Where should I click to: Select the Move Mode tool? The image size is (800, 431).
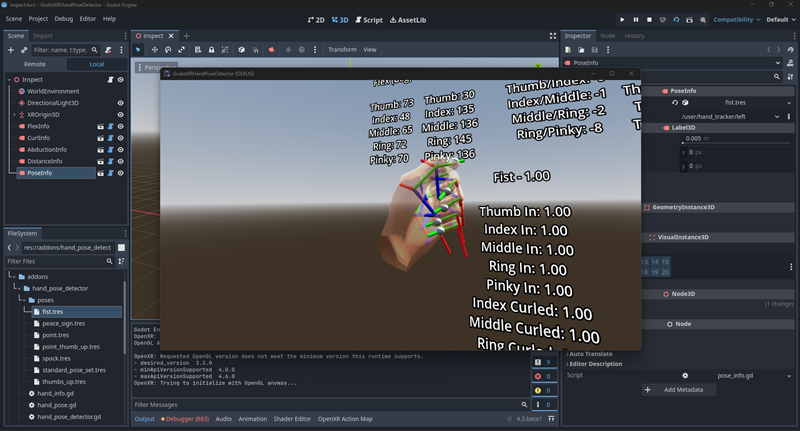pos(154,49)
